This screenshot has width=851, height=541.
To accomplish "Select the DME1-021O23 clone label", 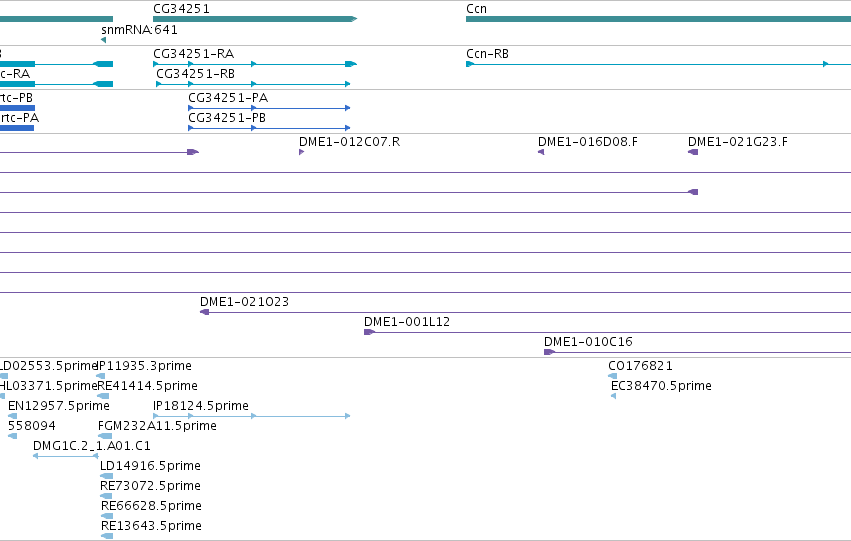I will click(x=244, y=302).
